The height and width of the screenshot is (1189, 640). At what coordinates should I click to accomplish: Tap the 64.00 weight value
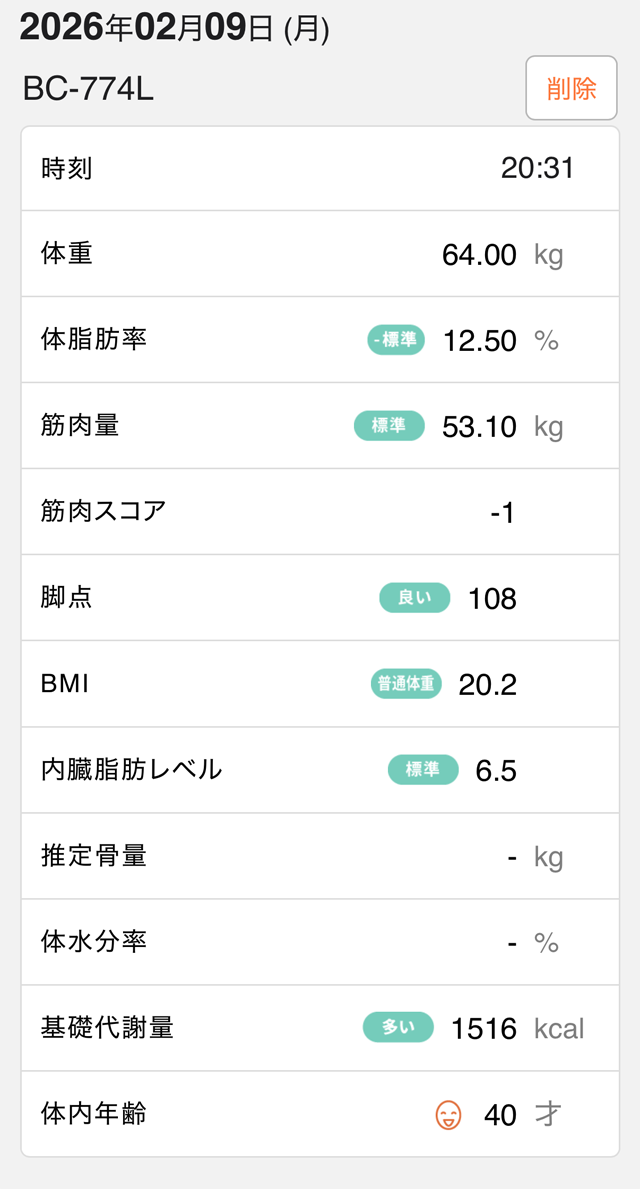pos(479,255)
